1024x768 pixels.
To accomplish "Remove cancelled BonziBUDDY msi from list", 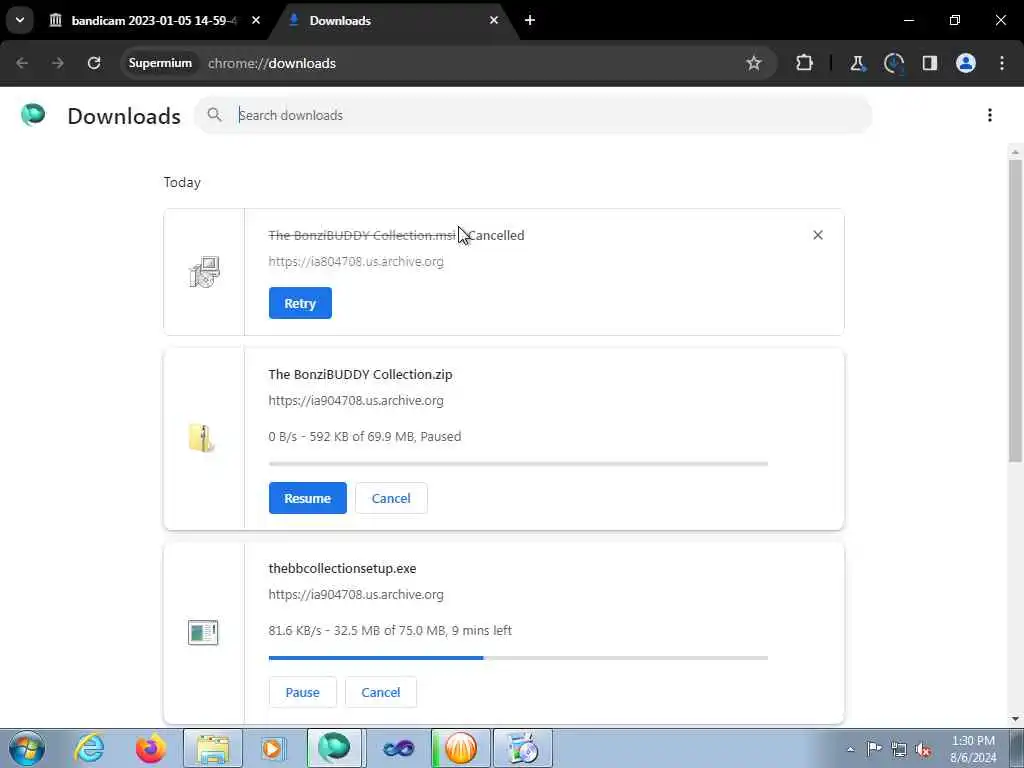I will tap(818, 235).
